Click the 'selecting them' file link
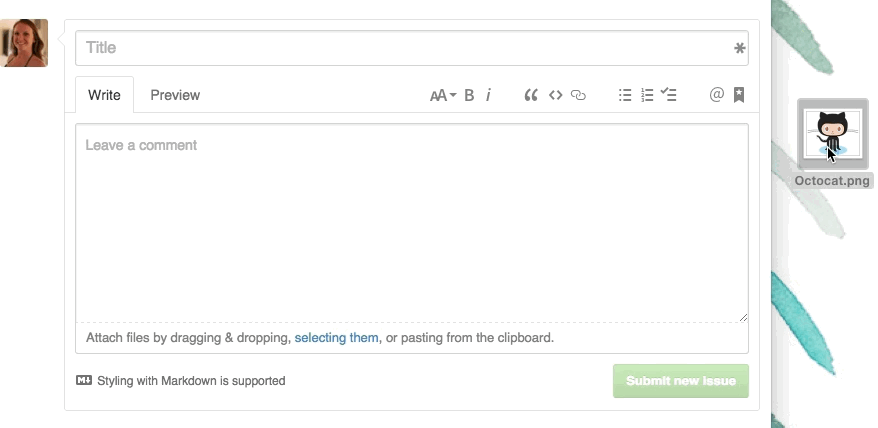 [x=336, y=338]
